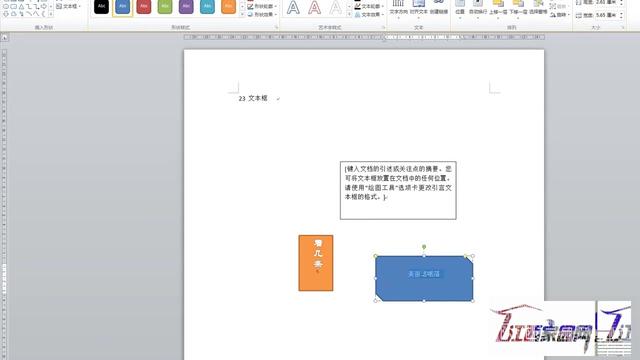This screenshot has height=360, width=640.
Task: Click the 创建链接 create link button
Action: [x=439, y=7]
